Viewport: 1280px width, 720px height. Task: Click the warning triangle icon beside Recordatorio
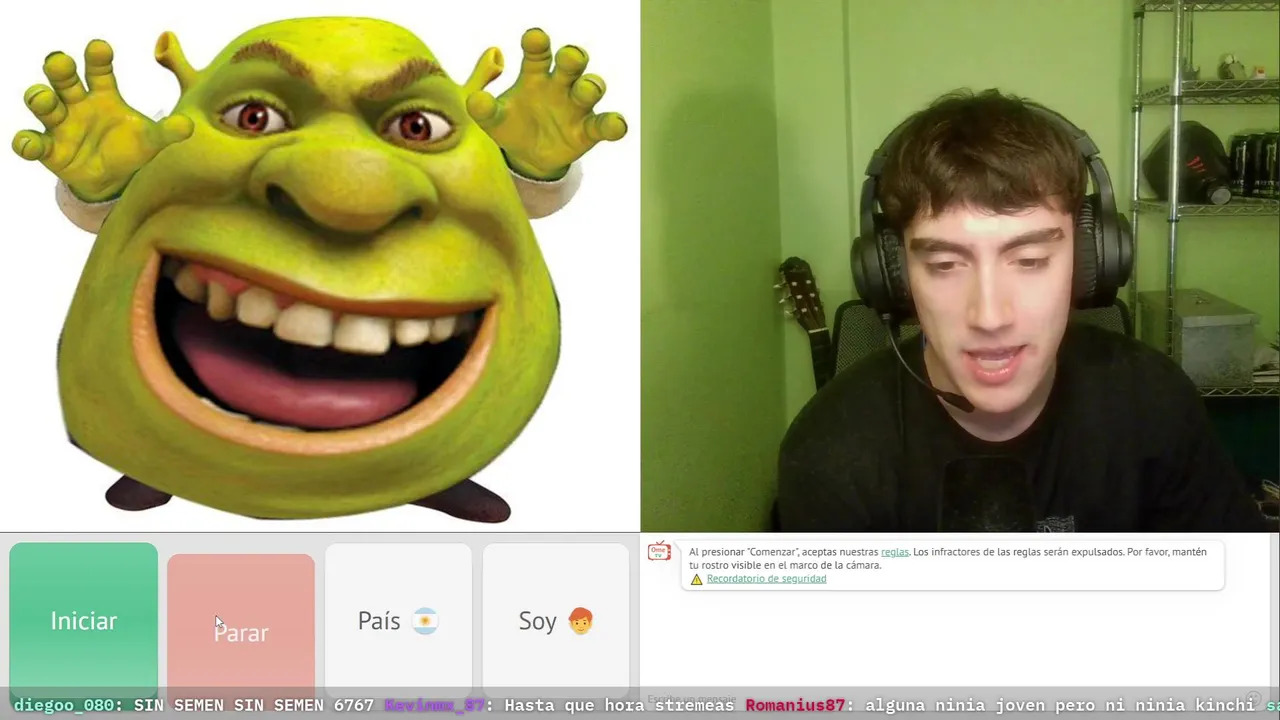coord(697,579)
